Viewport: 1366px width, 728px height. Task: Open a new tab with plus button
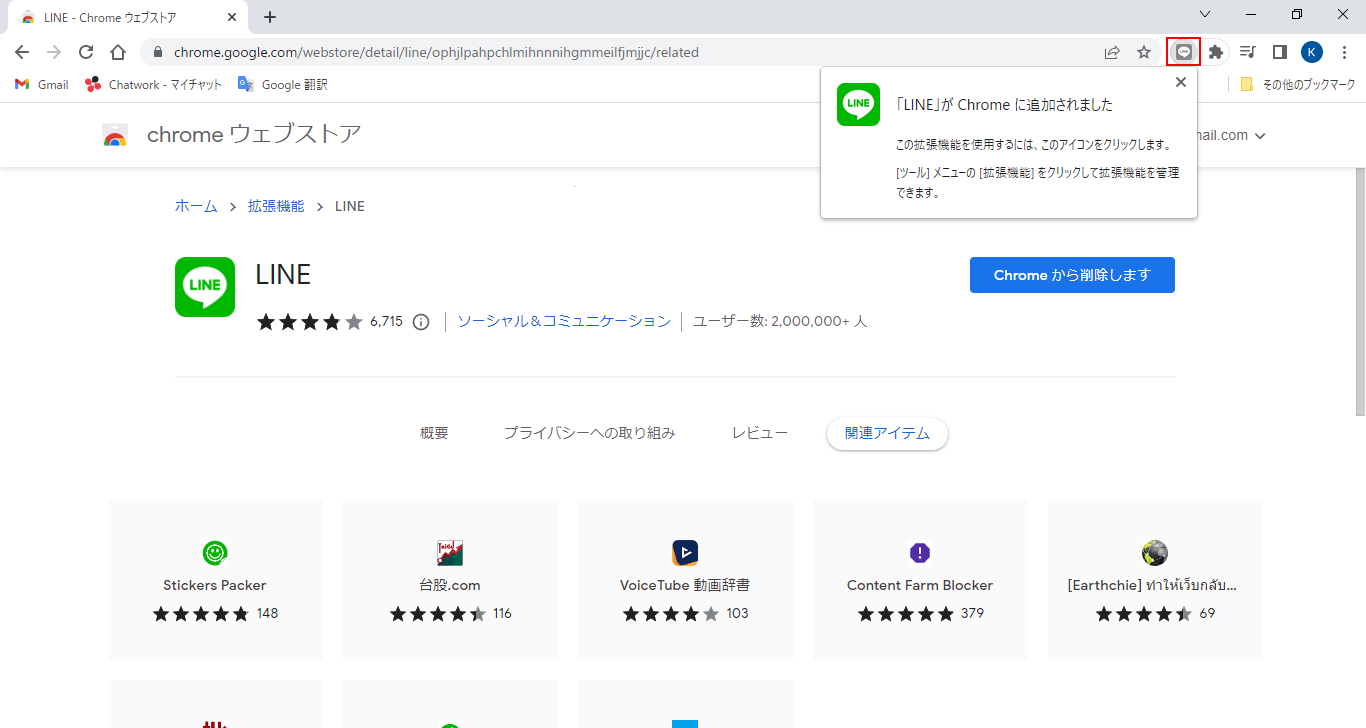(270, 17)
